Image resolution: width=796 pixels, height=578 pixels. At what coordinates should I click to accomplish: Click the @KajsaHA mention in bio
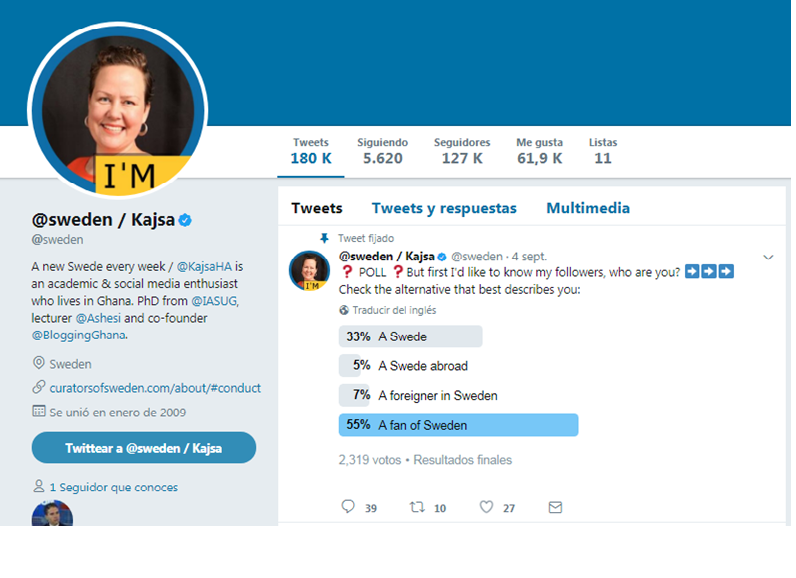[204, 266]
